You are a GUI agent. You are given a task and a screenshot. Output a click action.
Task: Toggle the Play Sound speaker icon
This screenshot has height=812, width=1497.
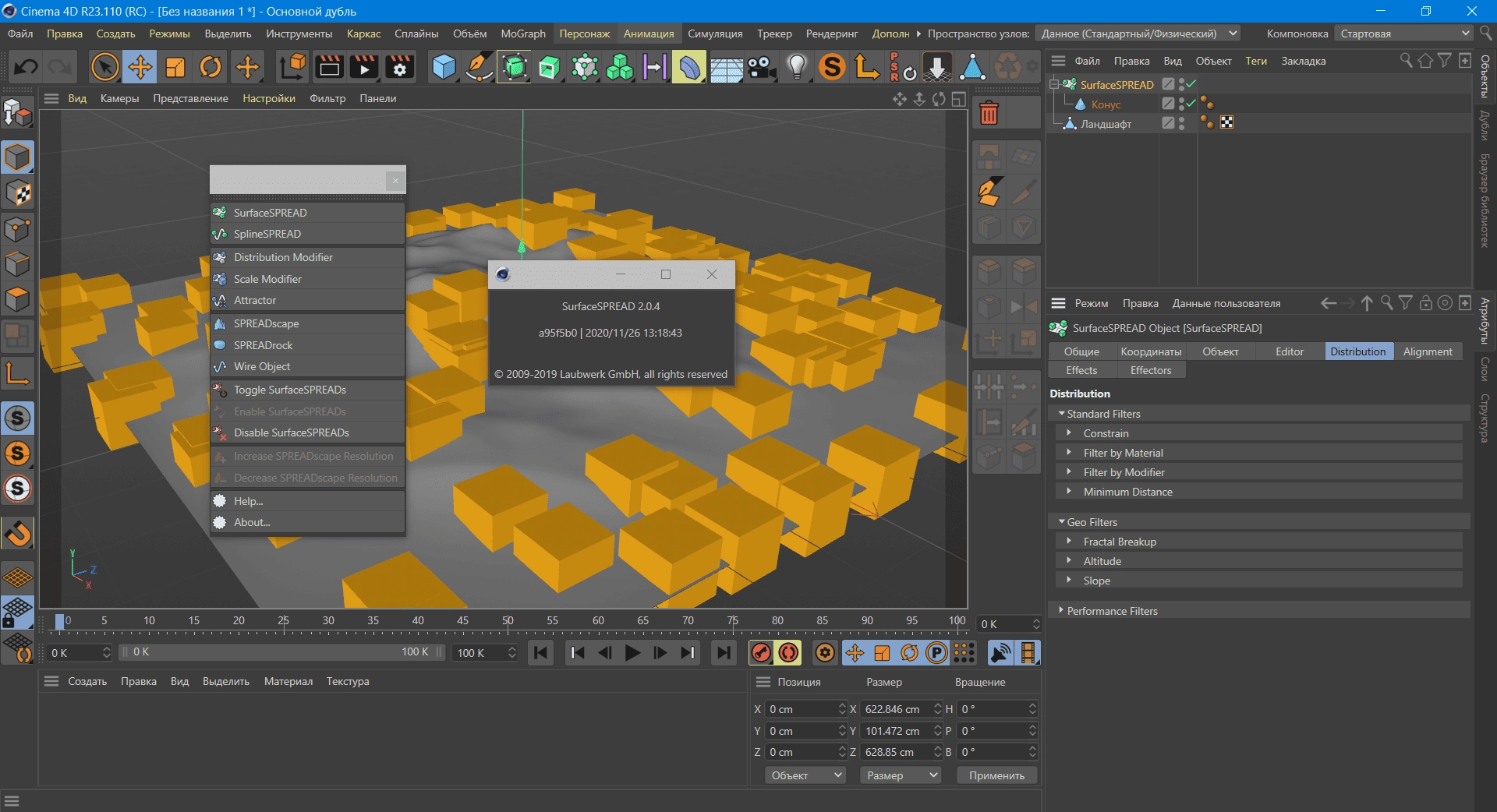coord(1000,653)
